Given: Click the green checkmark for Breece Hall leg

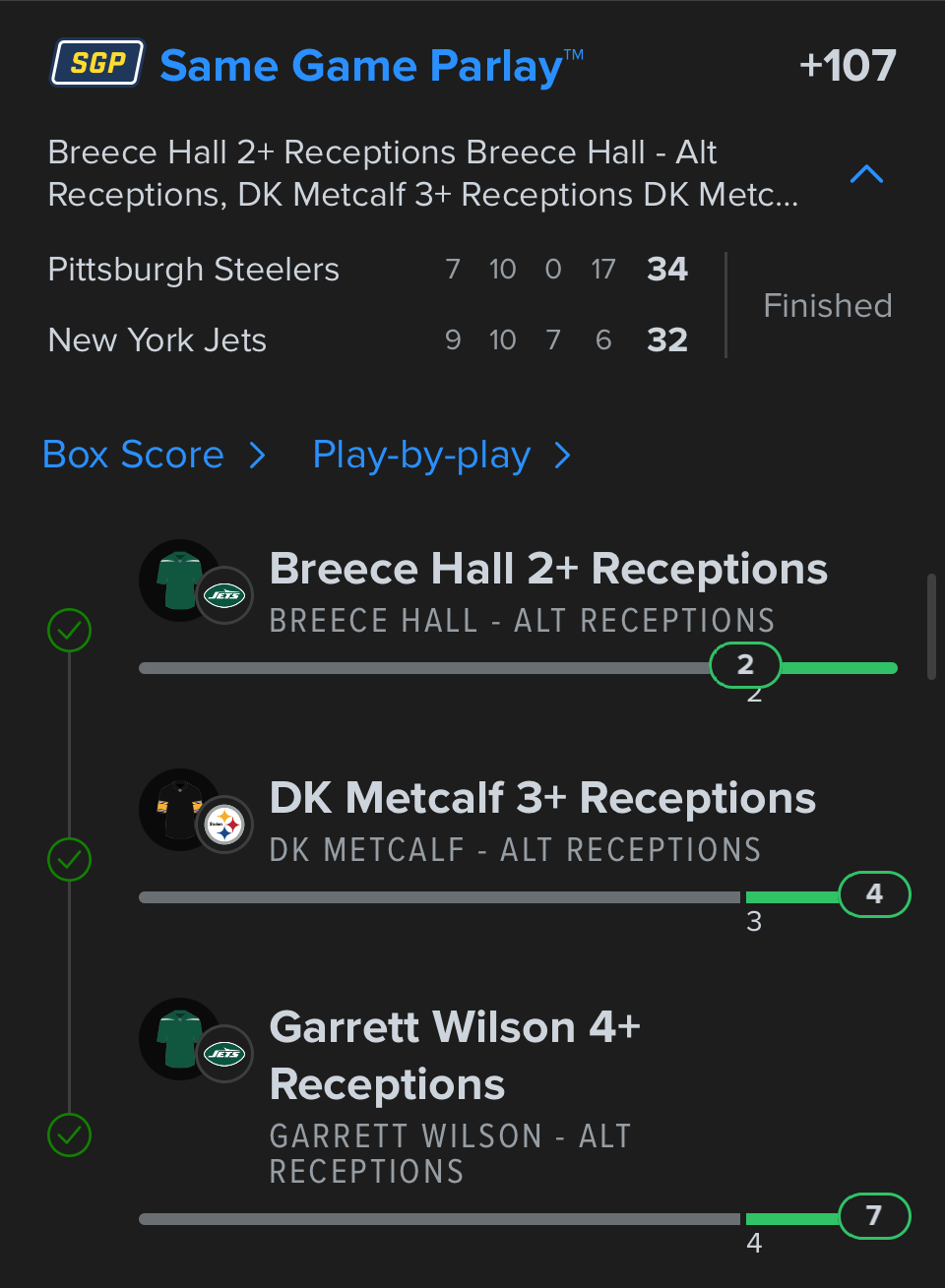Looking at the screenshot, I should coord(70,630).
